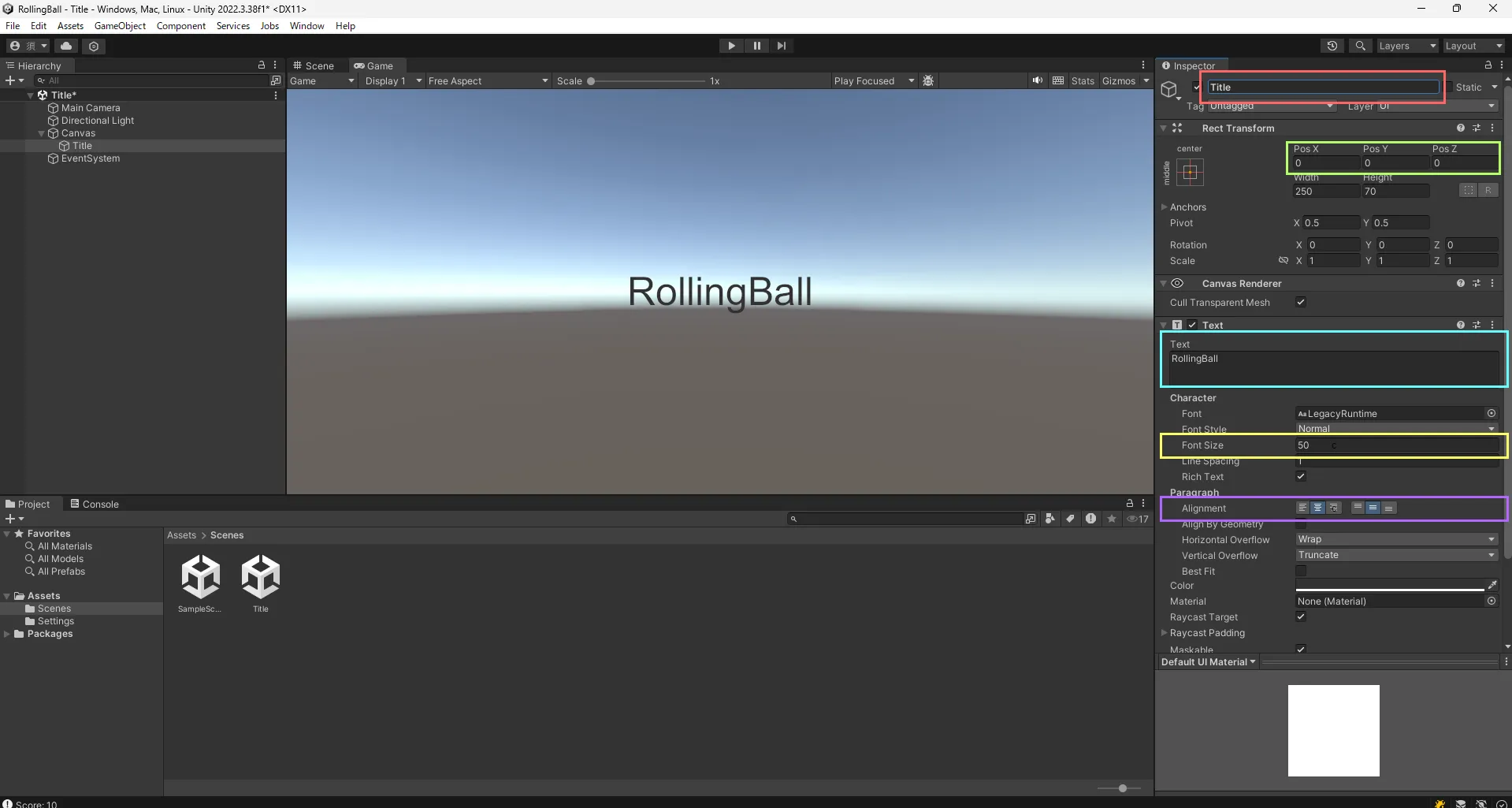Click the Pause button in toolbar
This screenshot has width=1512, height=808.
coord(756,46)
